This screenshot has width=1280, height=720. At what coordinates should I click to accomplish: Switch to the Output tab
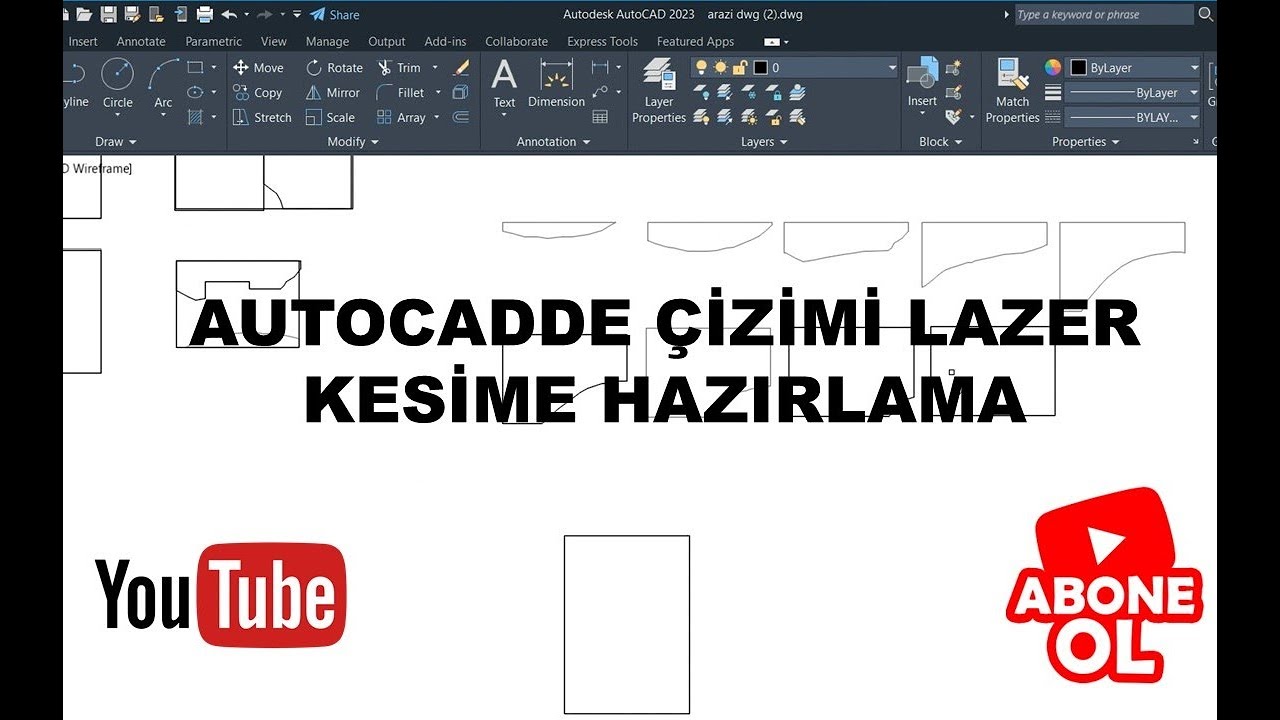pos(386,42)
